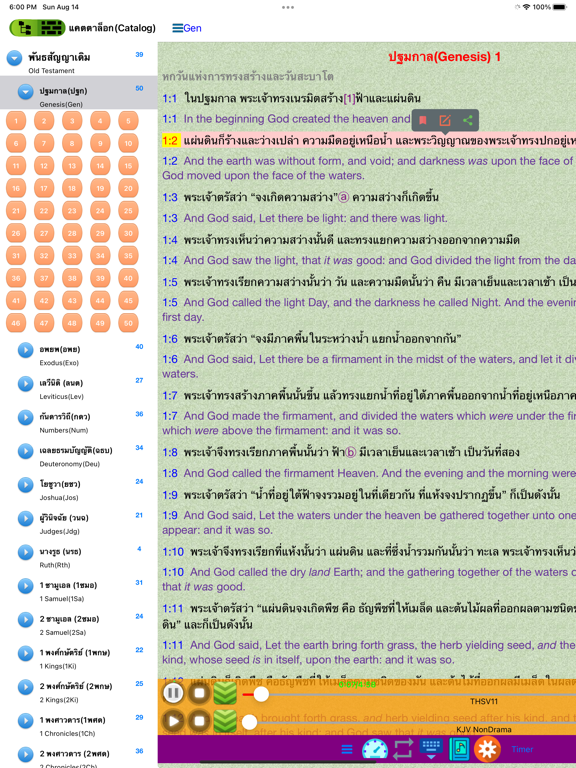Expand the 1 Chronicles book

pyautogui.click(x=25, y=721)
